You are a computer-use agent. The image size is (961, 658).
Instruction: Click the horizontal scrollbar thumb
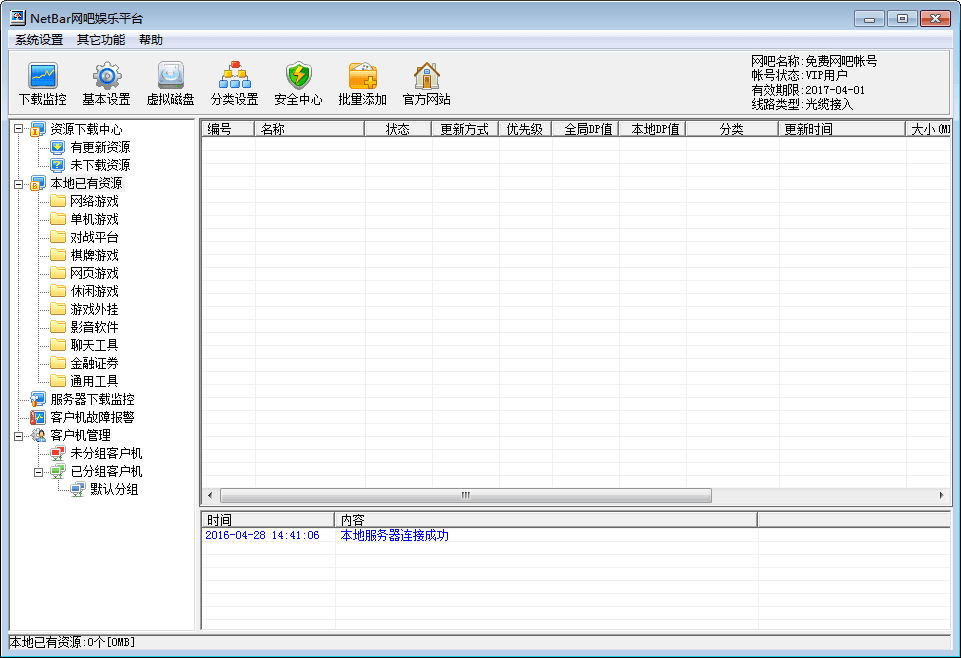(465, 496)
